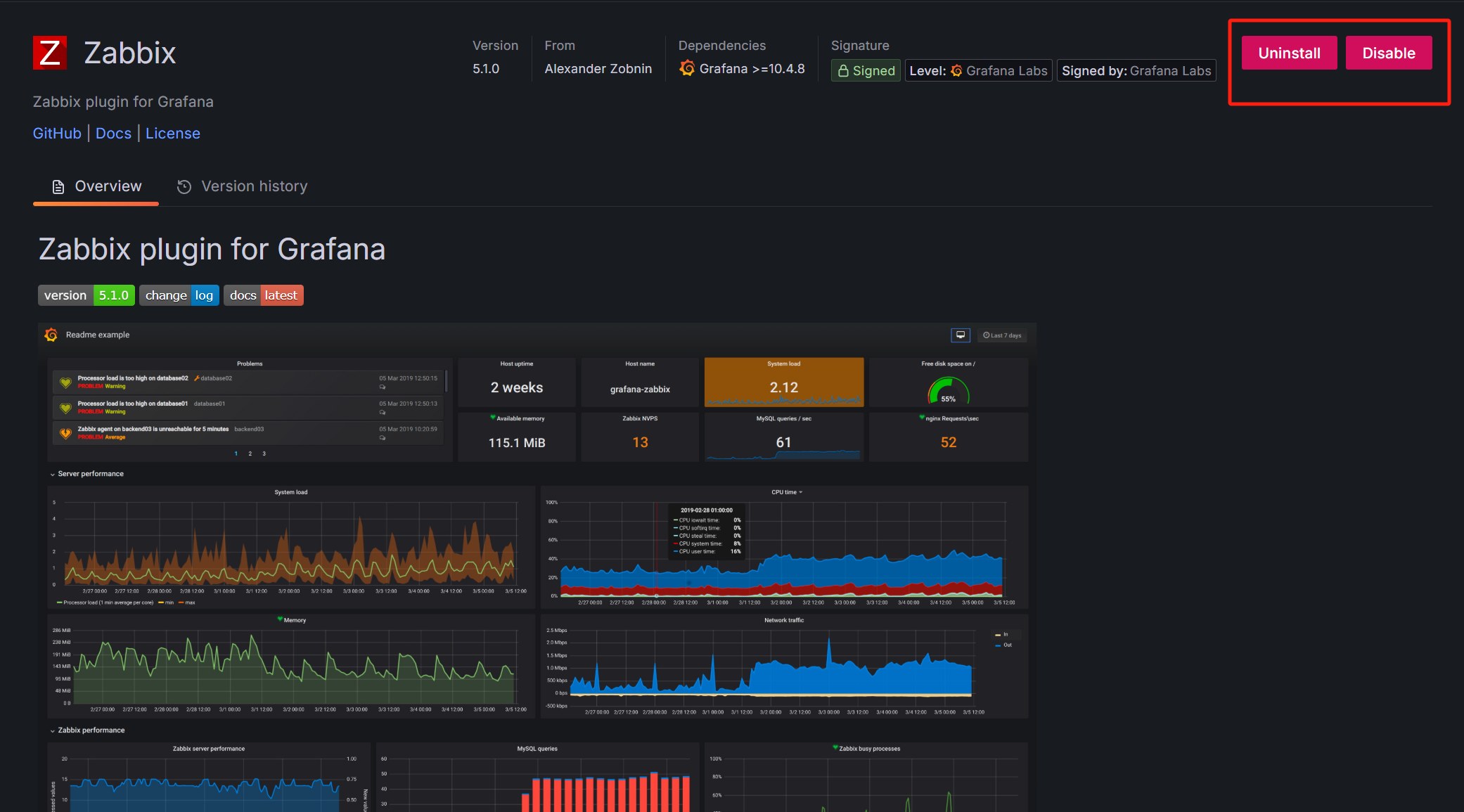Open the Docs link
Viewport: 1464px width, 812px height.
coord(113,134)
